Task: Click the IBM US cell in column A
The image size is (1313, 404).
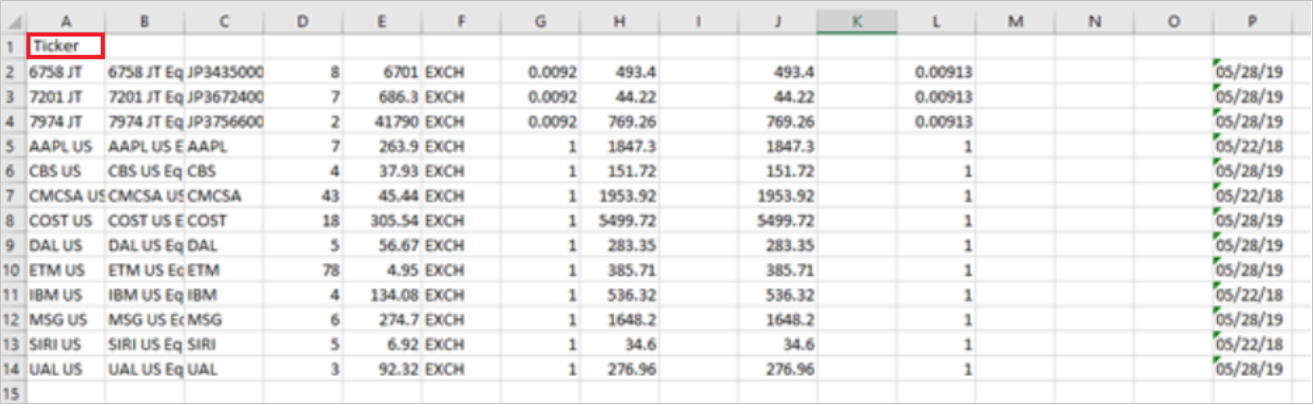Action: pyautogui.click(x=66, y=295)
